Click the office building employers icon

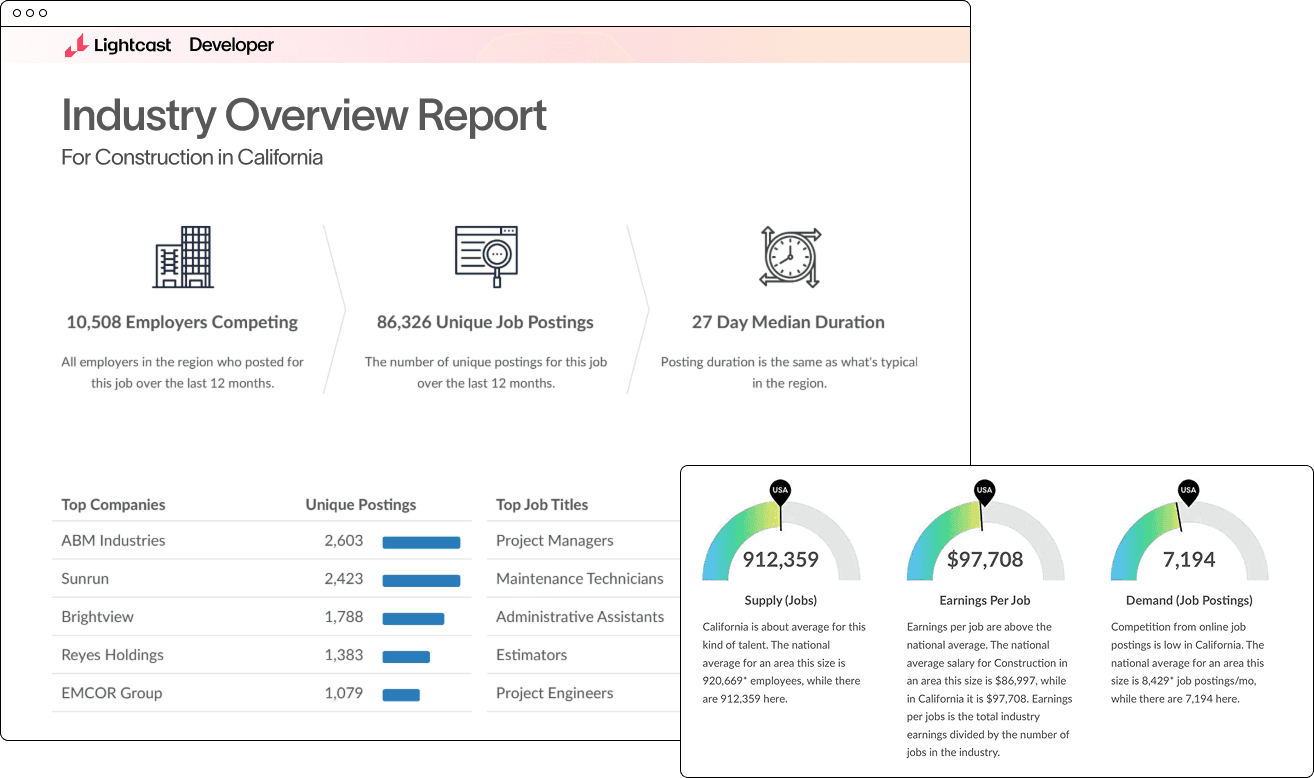(x=183, y=257)
